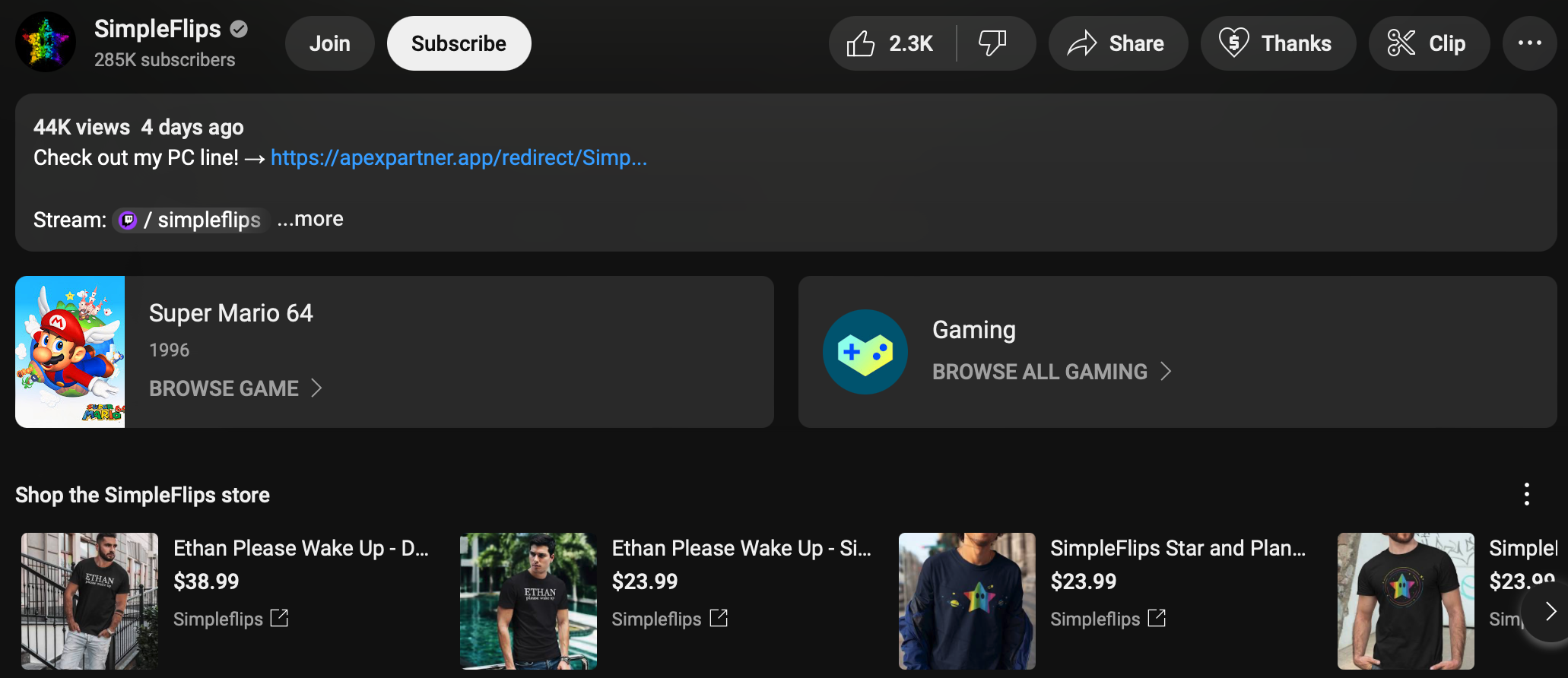Click the Gaming category title
The width and height of the screenshot is (1568, 678).
point(974,330)
